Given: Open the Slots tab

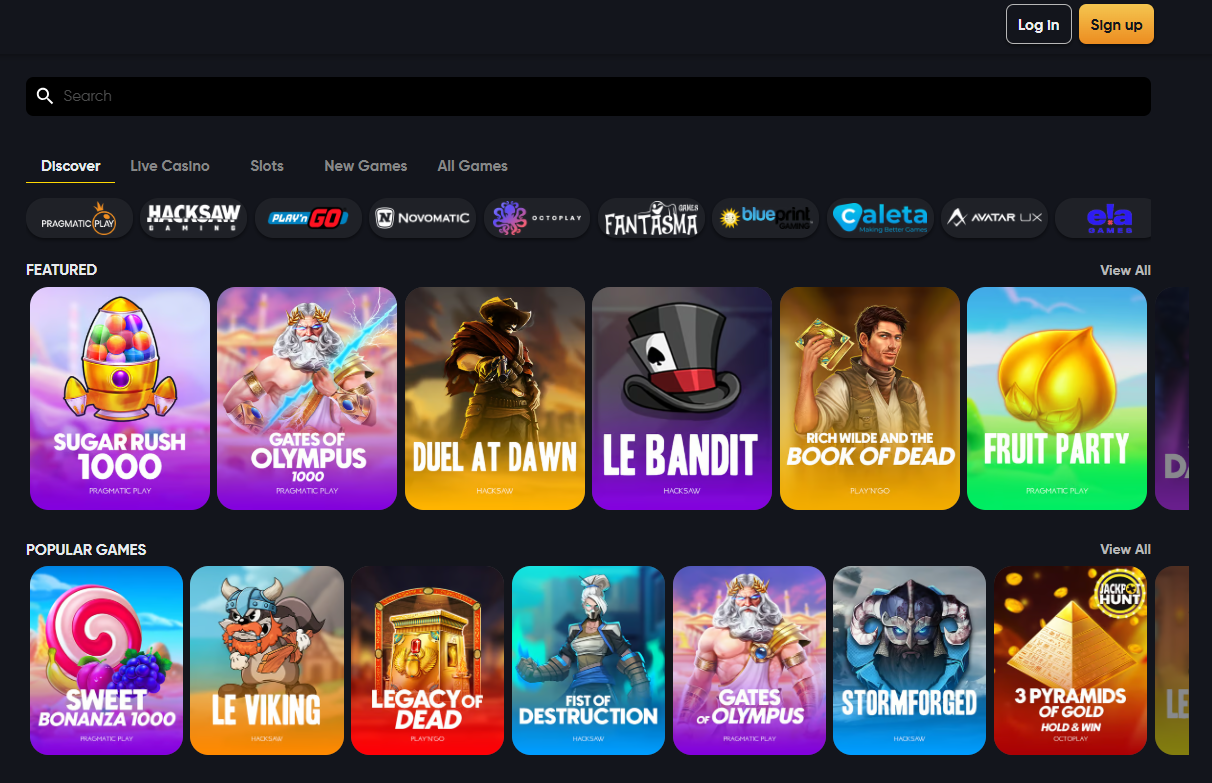Looking at the screenshot, I should click(x=267, y=166).
